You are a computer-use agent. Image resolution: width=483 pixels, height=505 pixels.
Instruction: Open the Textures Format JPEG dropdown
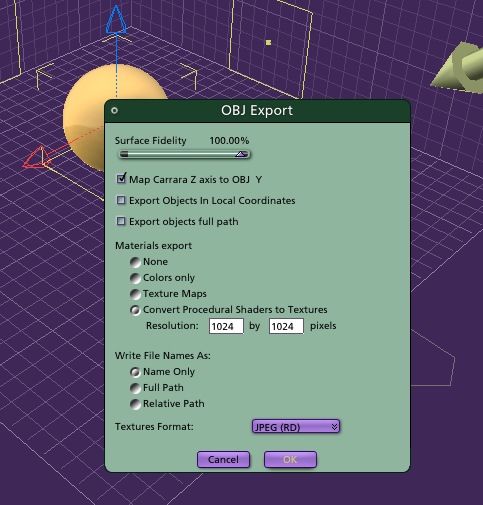coord(296,427)
